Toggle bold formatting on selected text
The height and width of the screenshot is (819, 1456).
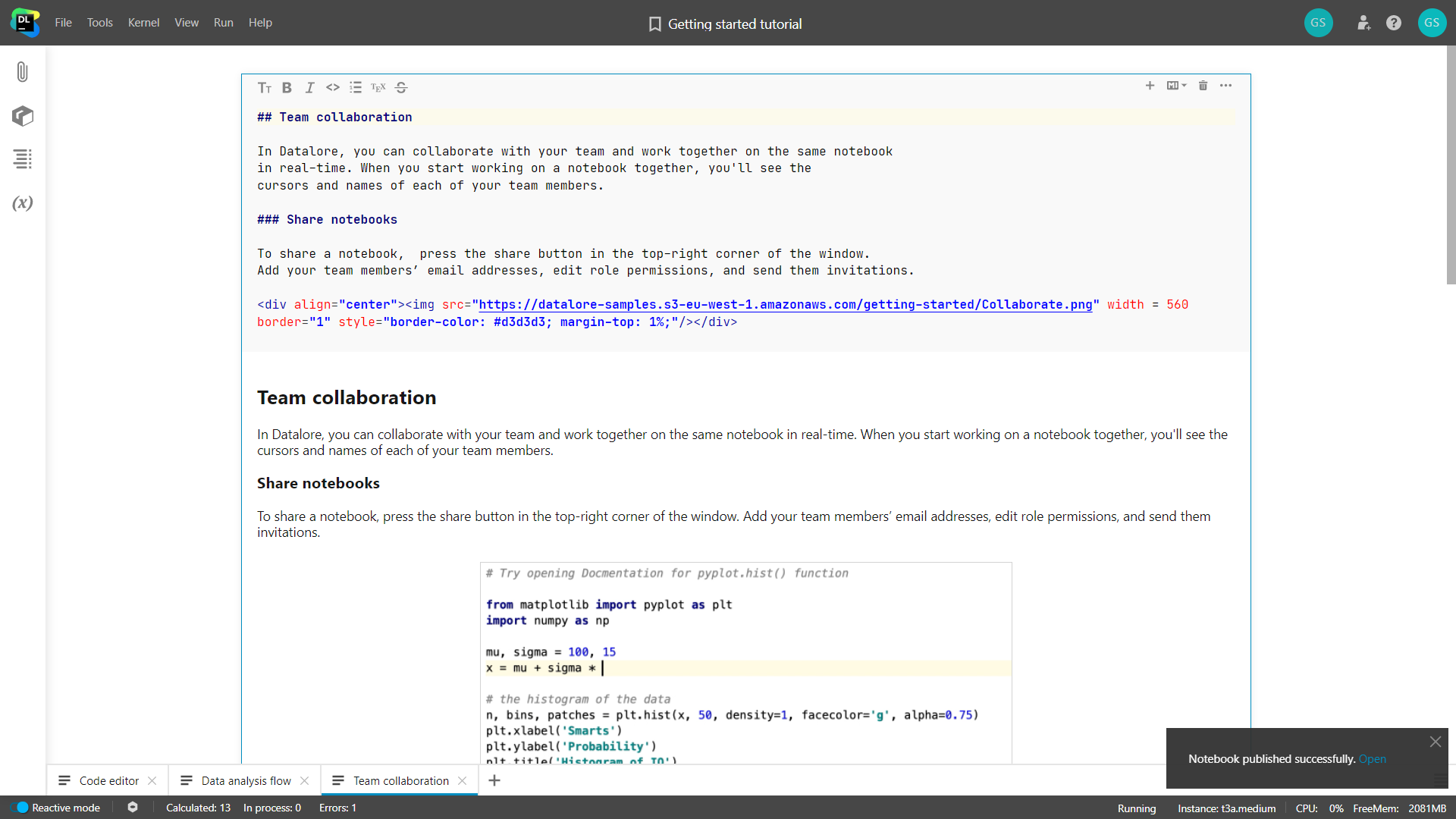coord(287,87)
